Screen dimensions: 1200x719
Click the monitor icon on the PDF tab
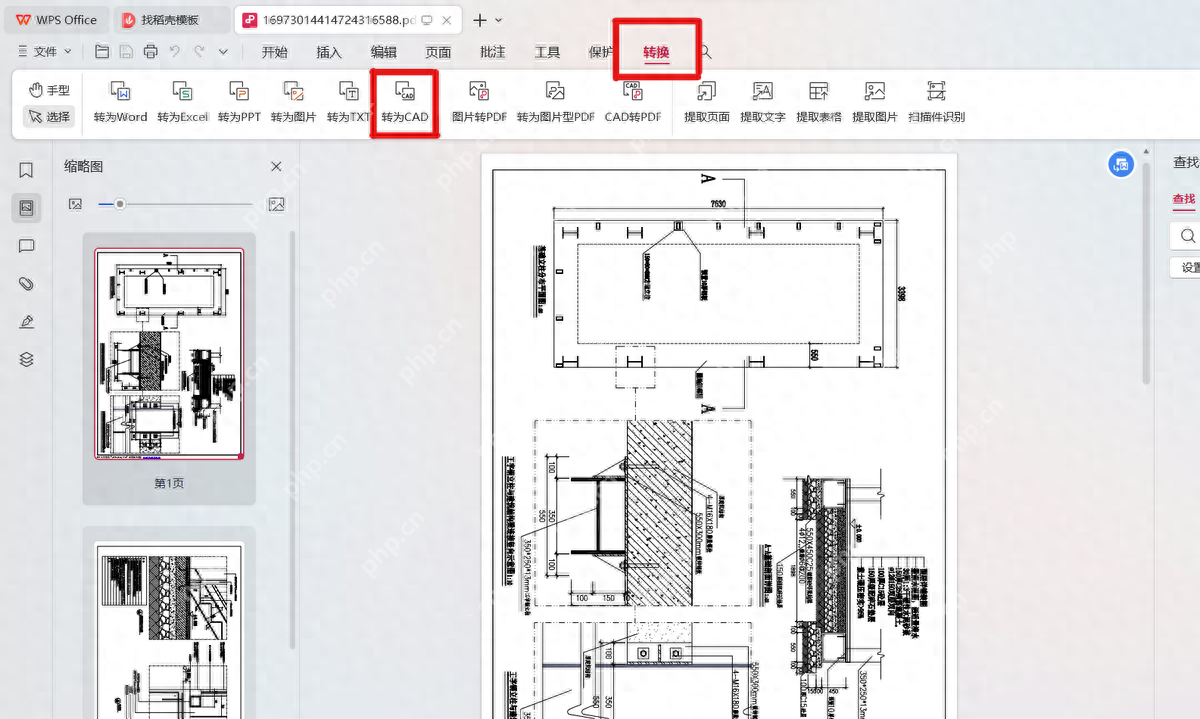427,20
